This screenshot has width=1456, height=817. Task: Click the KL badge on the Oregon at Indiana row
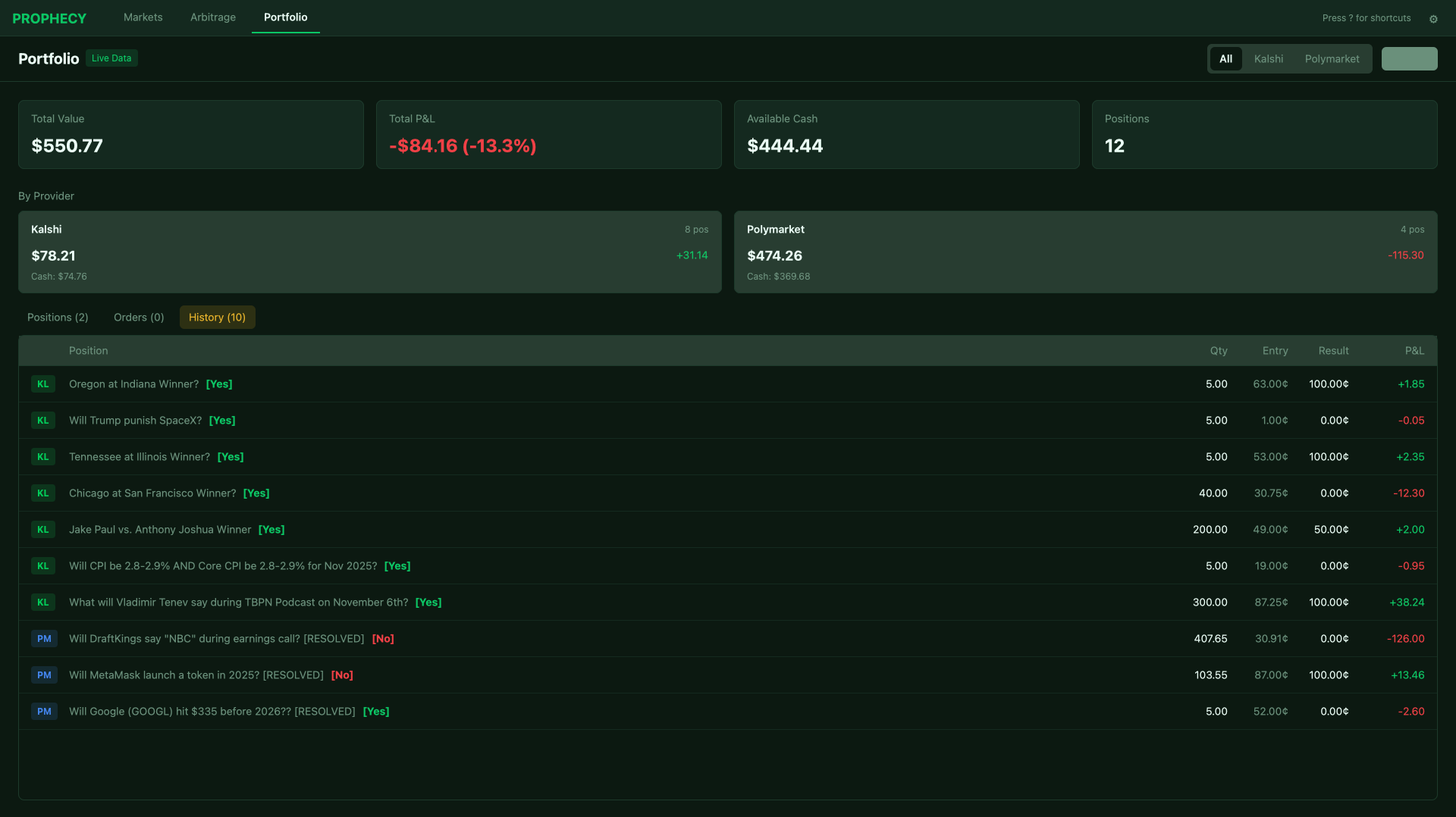point(43,383)
